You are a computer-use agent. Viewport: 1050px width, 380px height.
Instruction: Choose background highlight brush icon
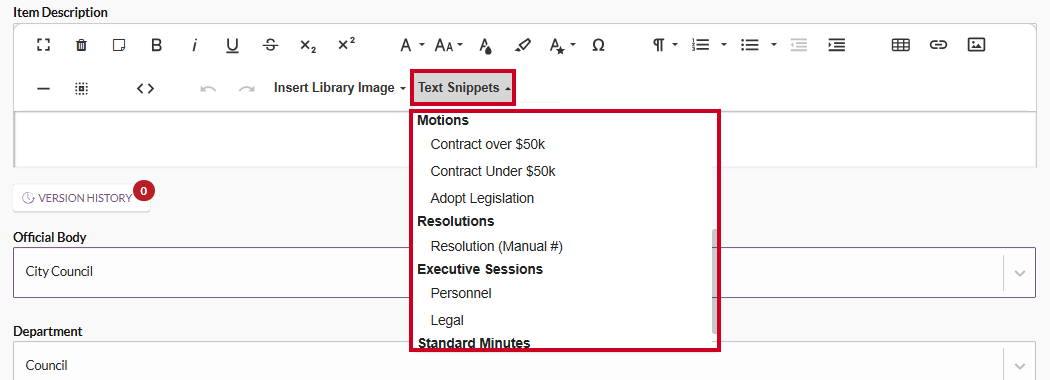tap(522, 45)
